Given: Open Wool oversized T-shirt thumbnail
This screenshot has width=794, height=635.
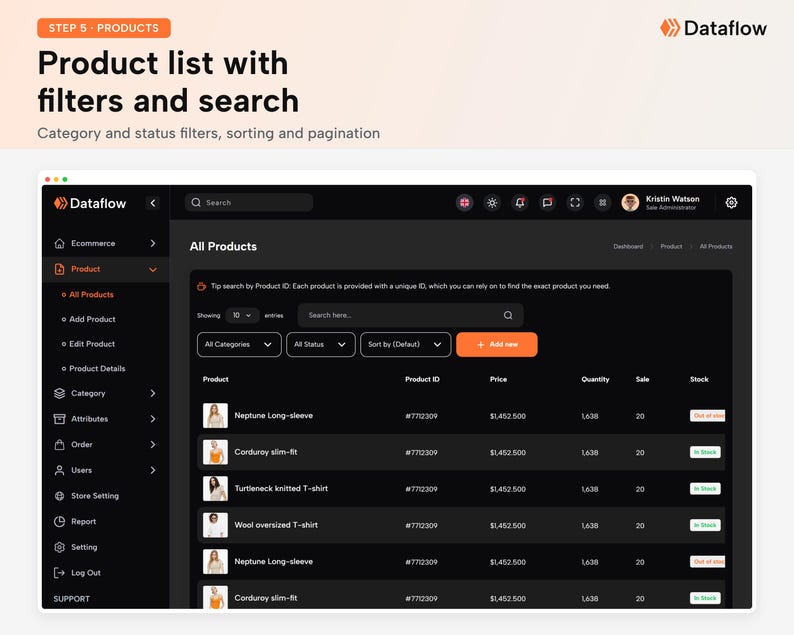Looking at the screenshot, I should pyautogui.click(x=215, y=525).
